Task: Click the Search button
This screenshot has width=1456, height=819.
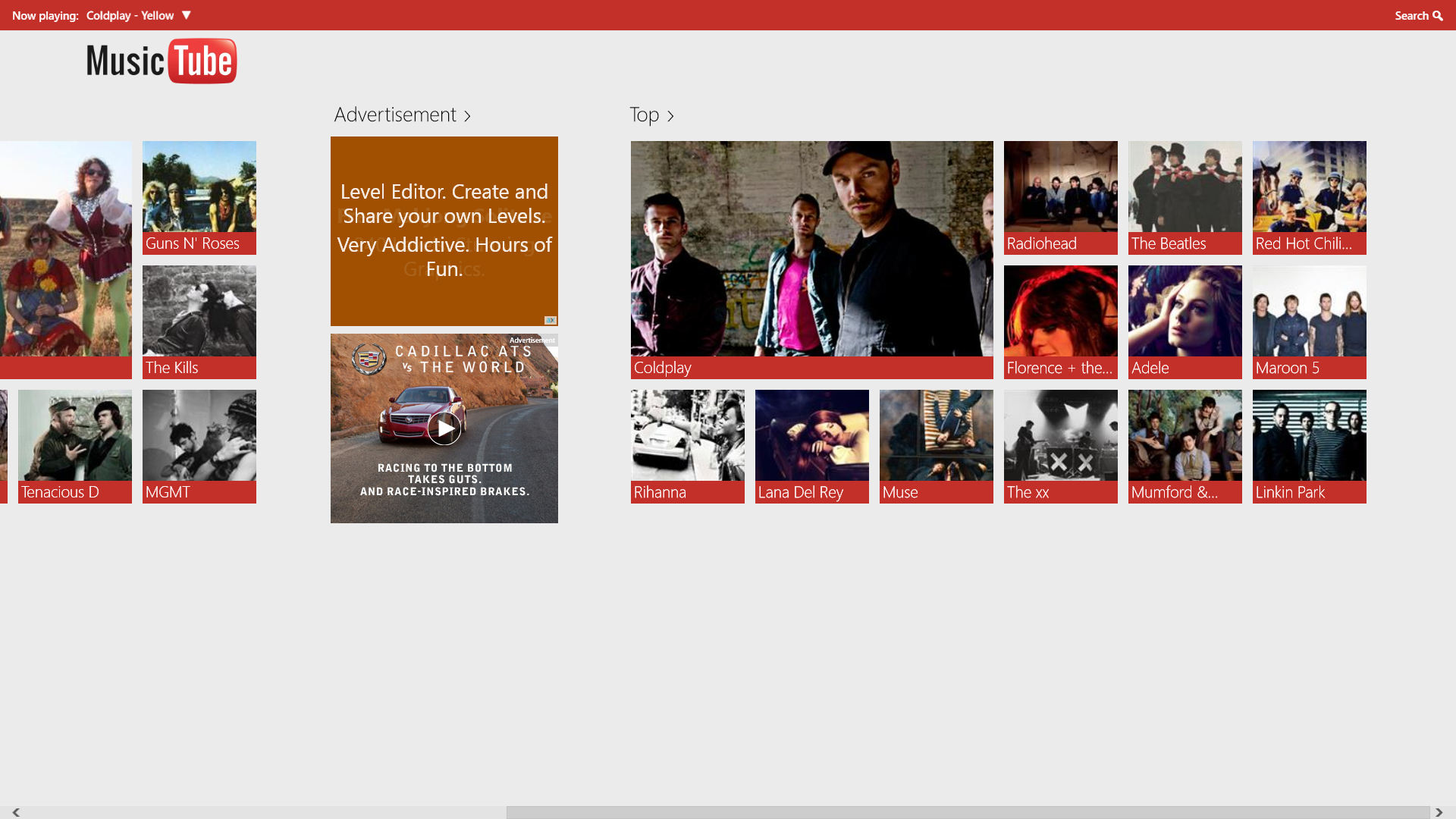Action: click(x=1419, y=15)
